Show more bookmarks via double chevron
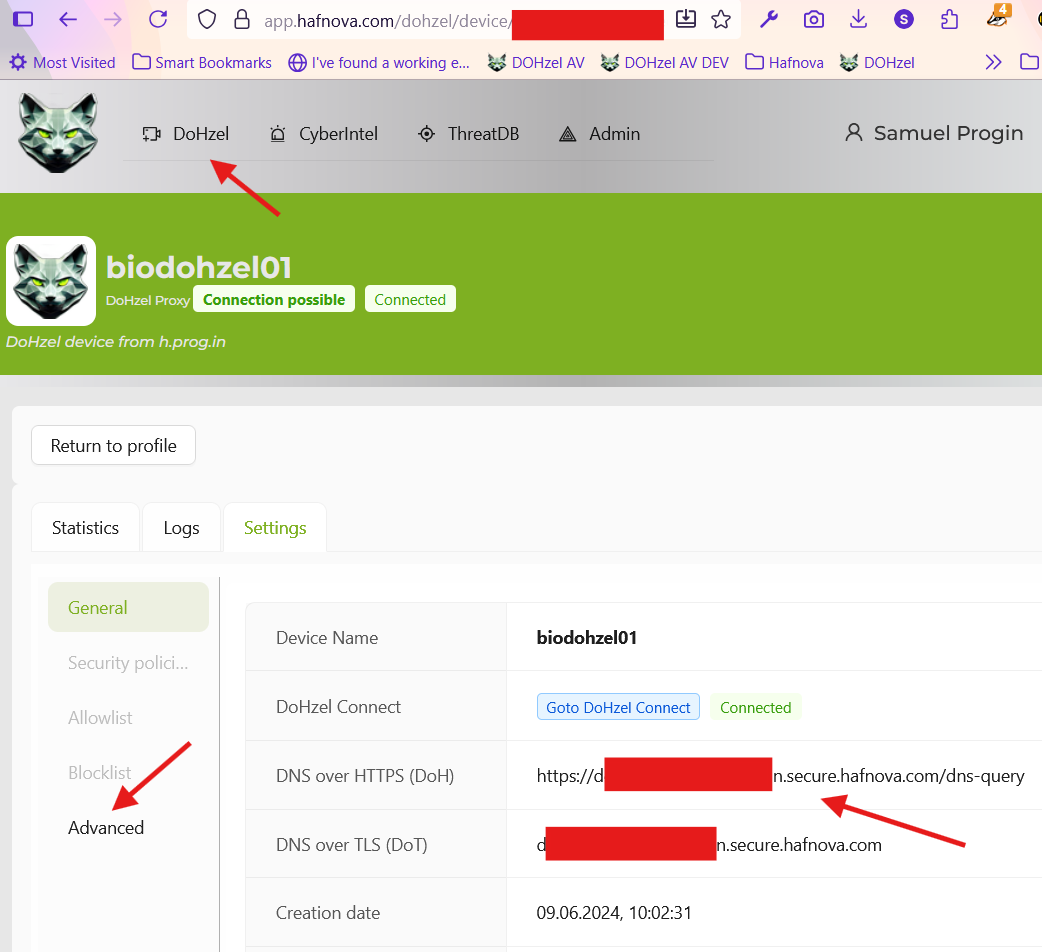This screenshot has height=952, width=1042. [993, 62]
